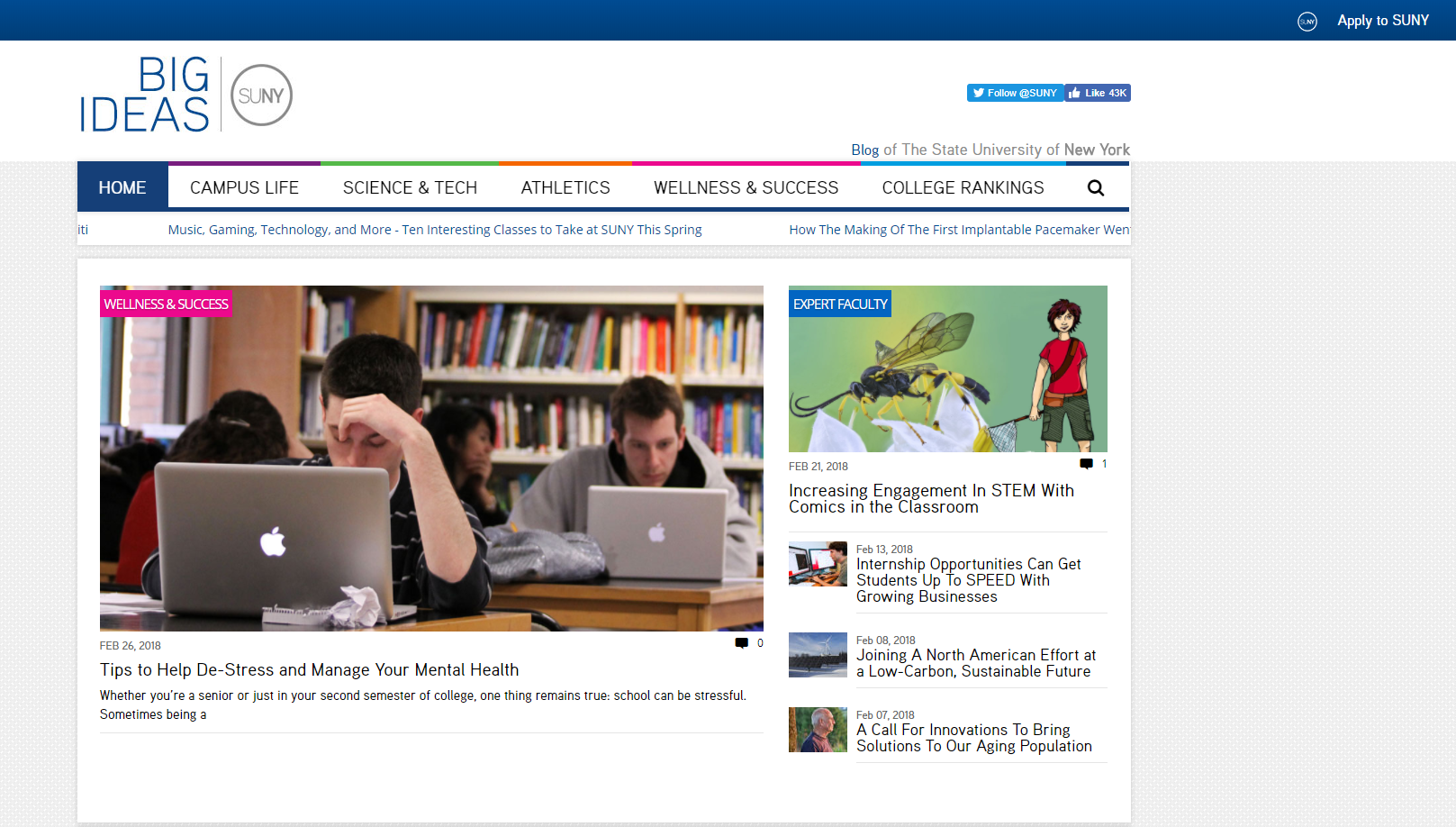The image size is (1456, 827).
Task: Open the SCIENCE & TECH menu item
Action: pyautogui.click(x=410, y=187)
